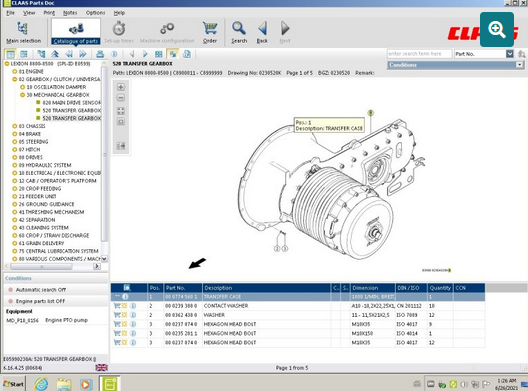
Task: Open the Part No. search type dropdown
Action: (x=510, y=54)
